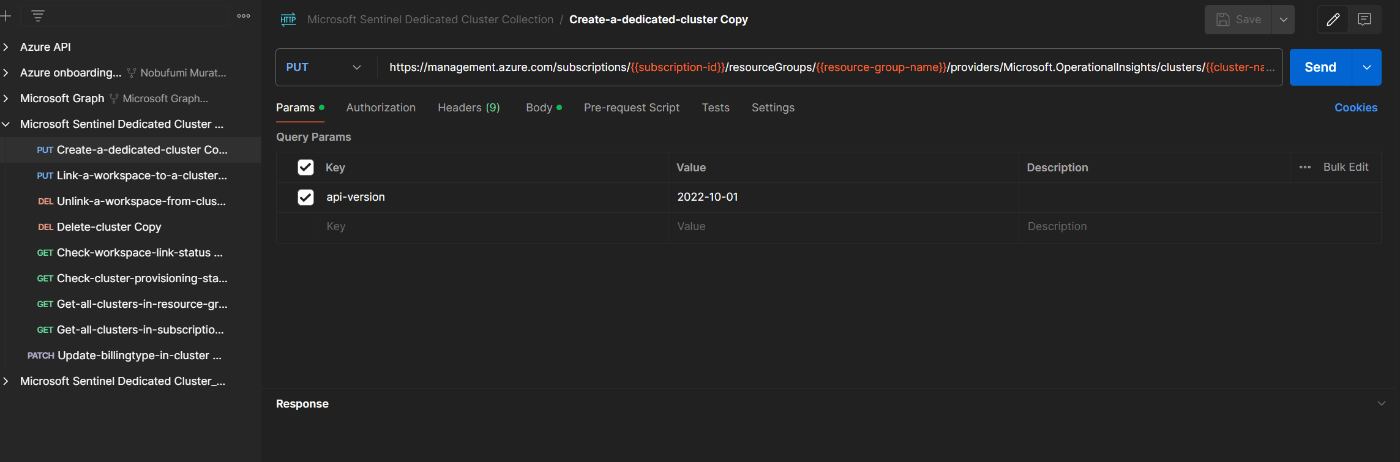Expand the Azure API collection

point(7,47)
